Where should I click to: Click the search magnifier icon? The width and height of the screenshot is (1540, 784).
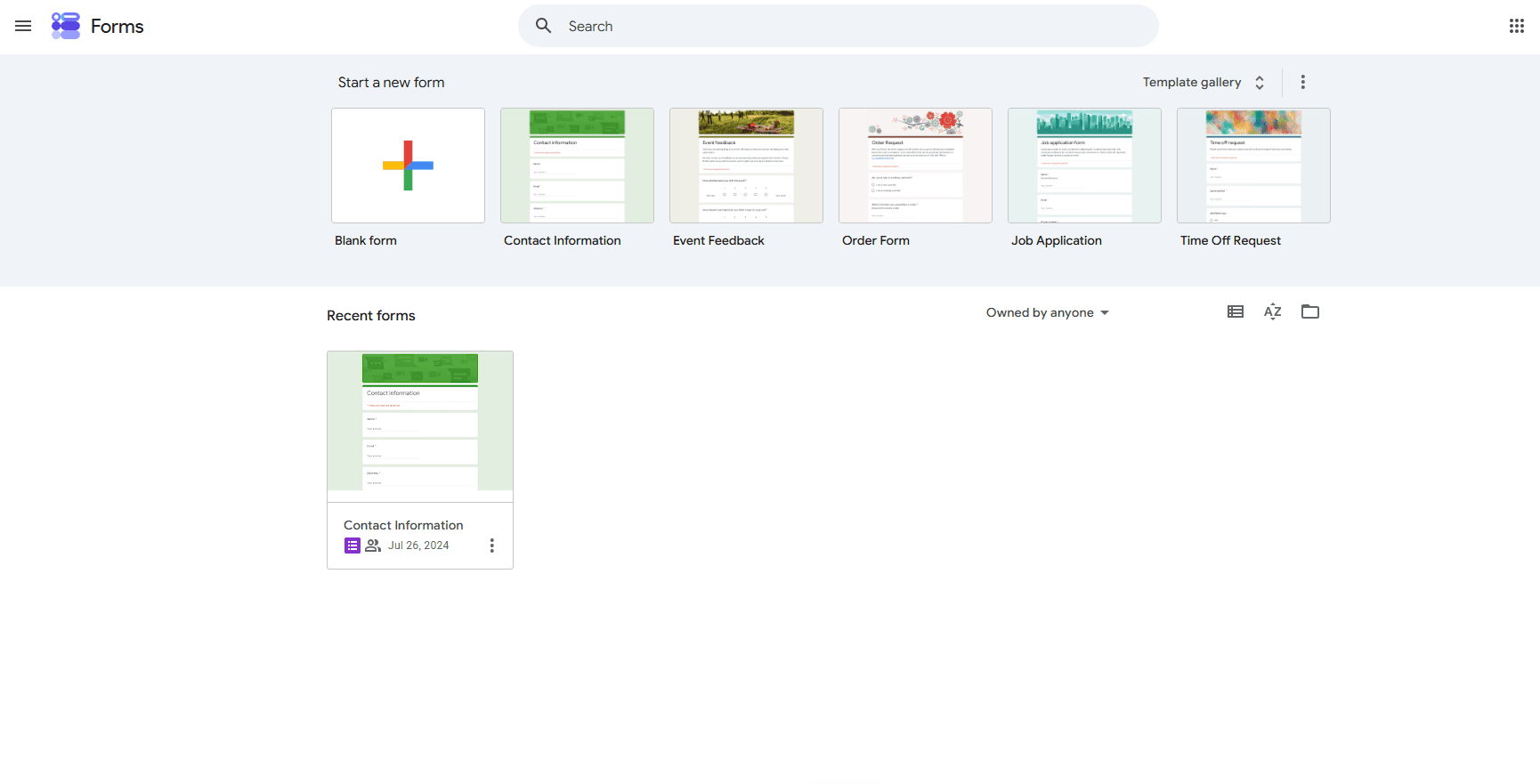pos(543,26)
